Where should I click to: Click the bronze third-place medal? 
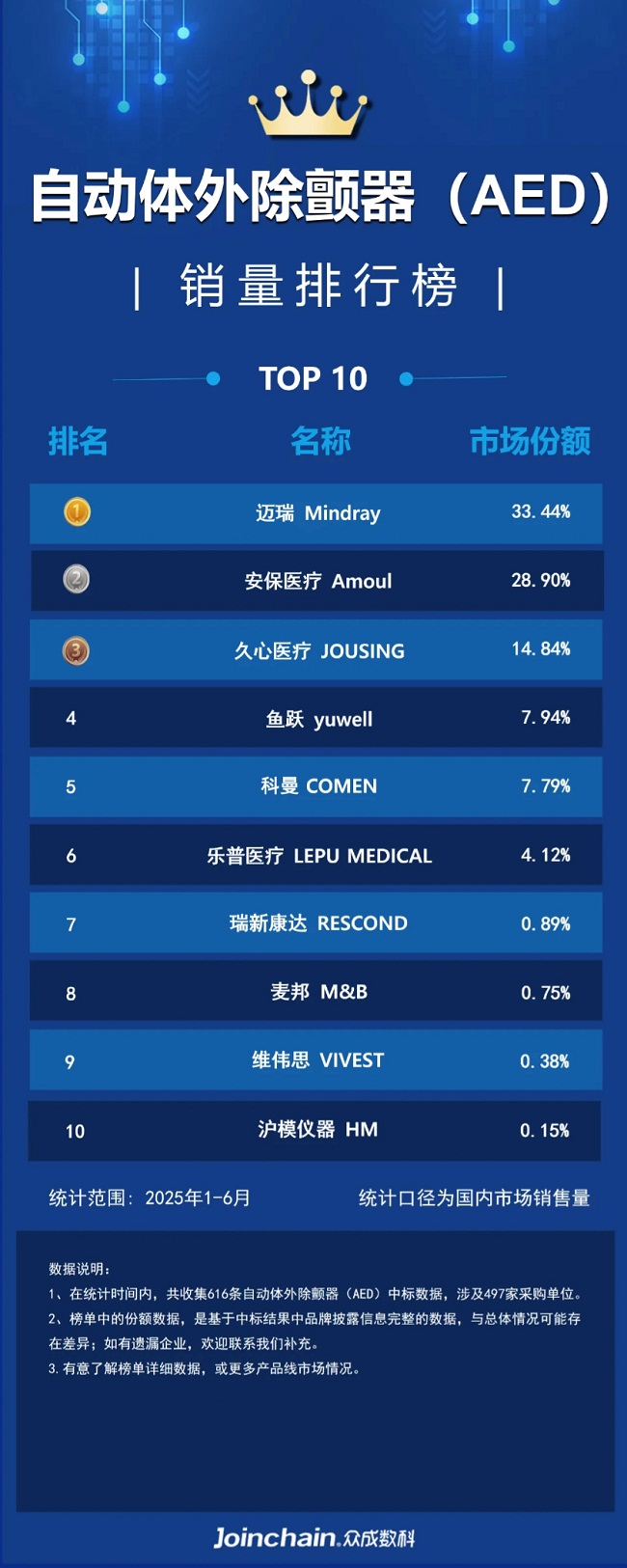point(76,650)
